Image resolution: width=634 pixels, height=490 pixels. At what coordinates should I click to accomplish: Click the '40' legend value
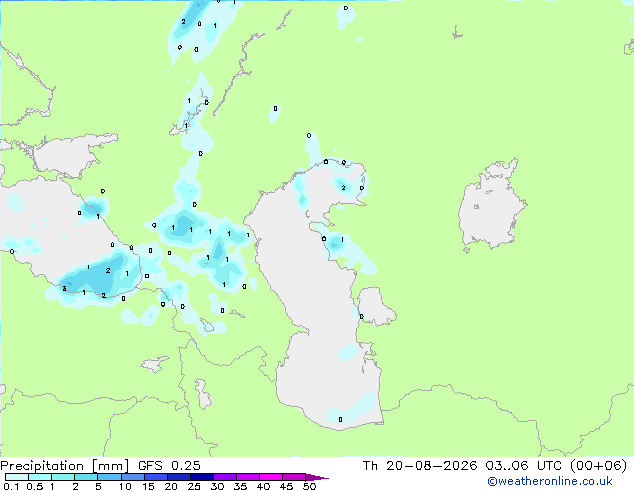(x=263, y=486)
